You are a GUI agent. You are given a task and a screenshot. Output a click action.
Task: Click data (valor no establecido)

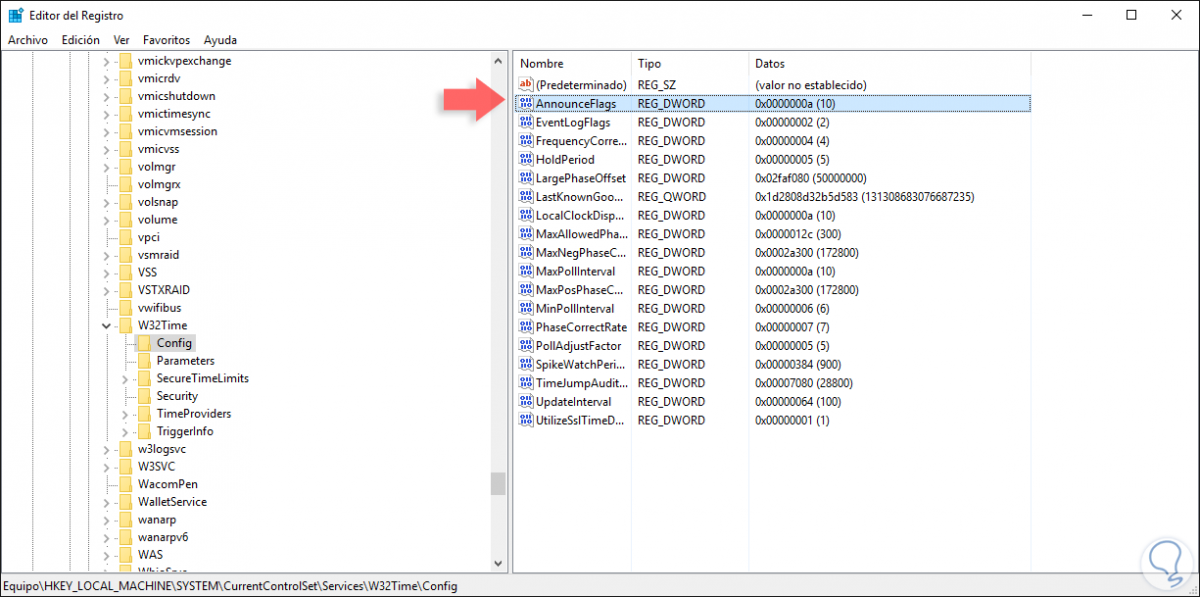click(x=810, y=85)
